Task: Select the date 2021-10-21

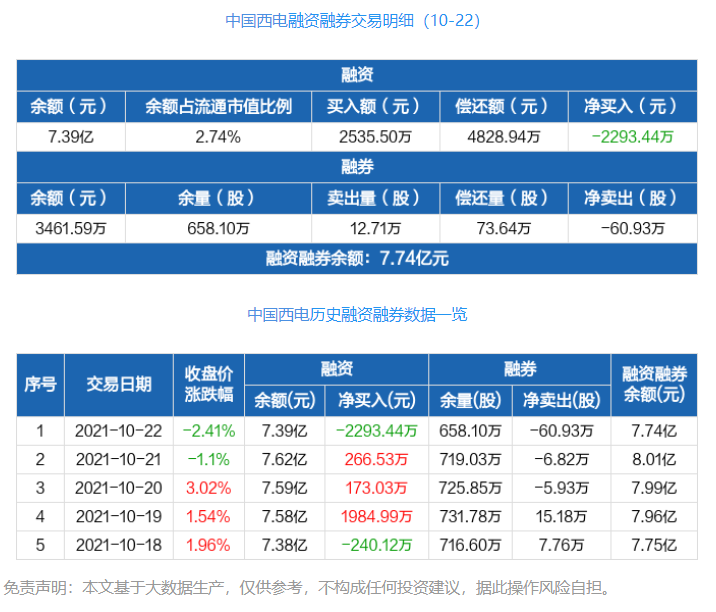Action: pyautogui.click(x=119, y=459)
